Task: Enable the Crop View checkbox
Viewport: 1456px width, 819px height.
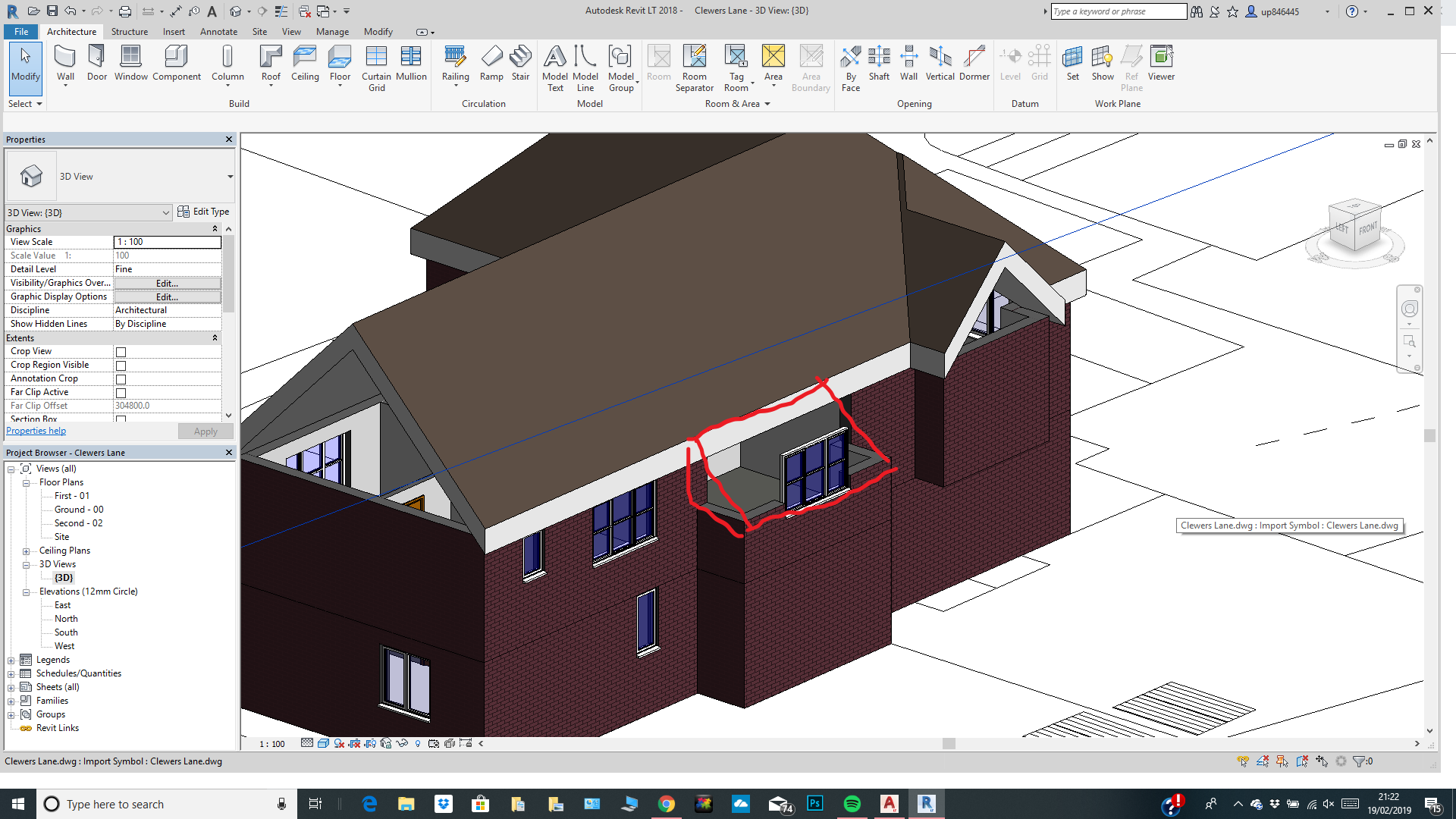Action: pyautogui.click(x=121, y=351)
